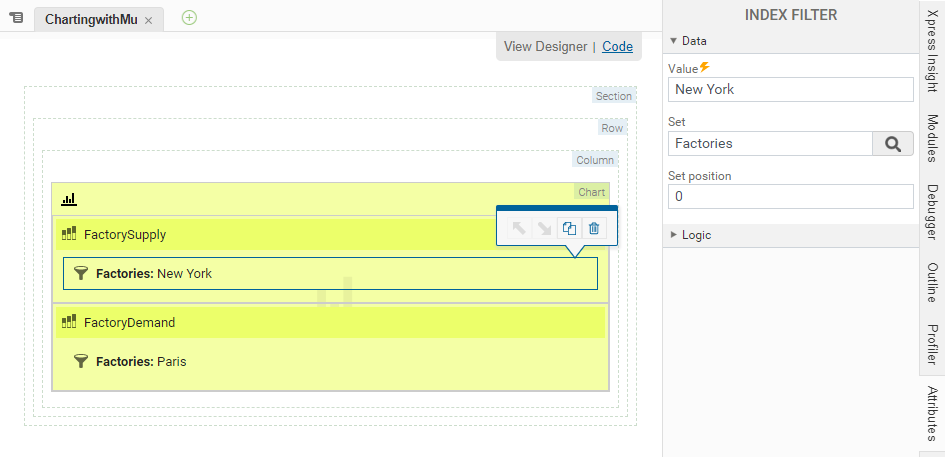Viewport: 945px width, 457px height.
Task: Select the ChartingwithMu tab
Action: [x=91, y=19]
